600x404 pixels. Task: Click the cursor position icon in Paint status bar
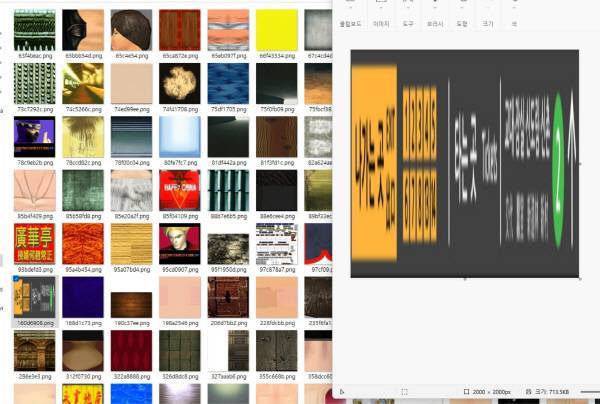point(342,392)
